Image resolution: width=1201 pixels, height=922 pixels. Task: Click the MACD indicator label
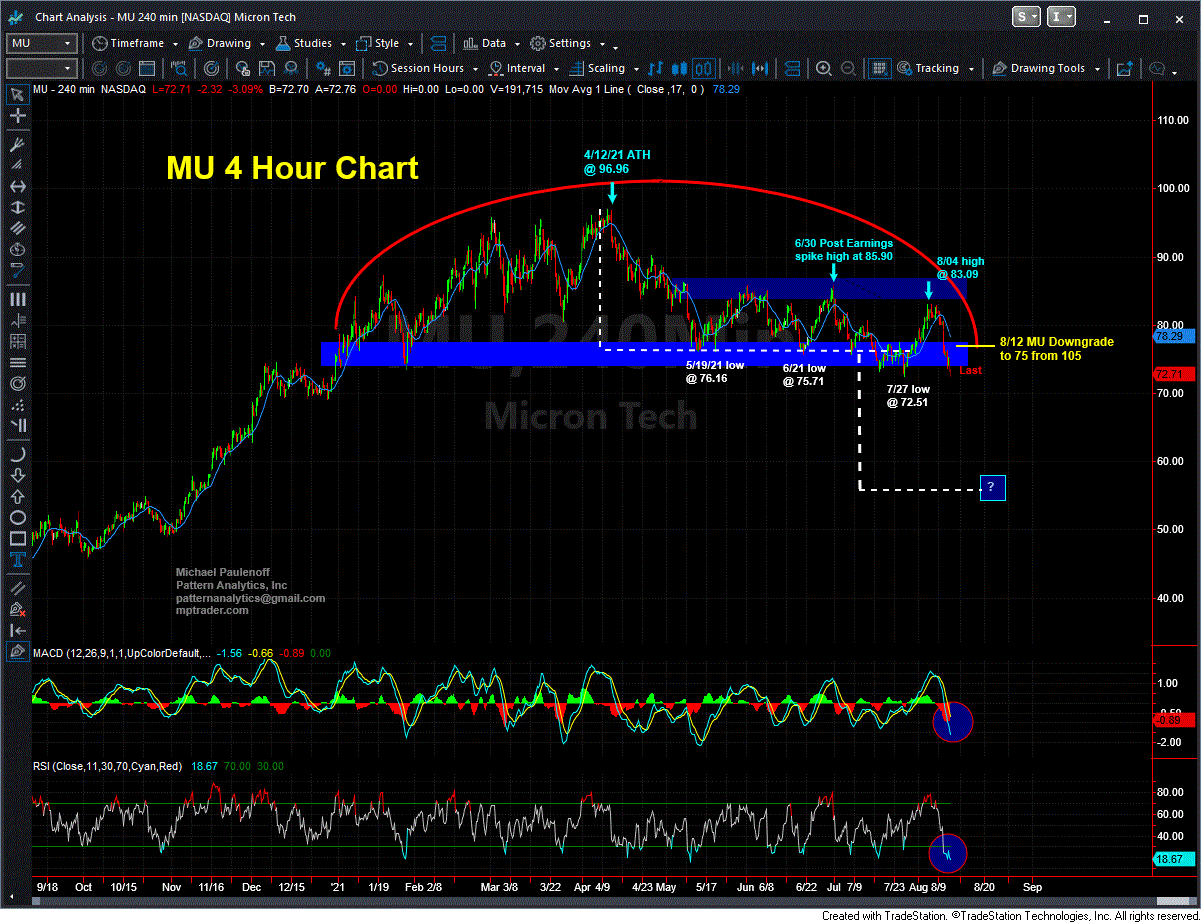[123, 653]
